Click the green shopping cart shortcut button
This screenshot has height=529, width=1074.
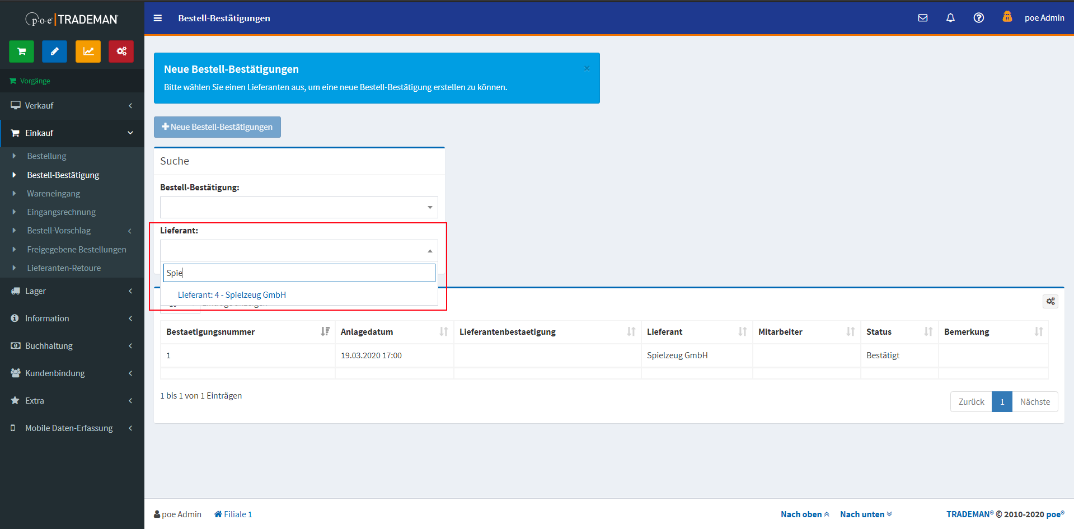coord(21,51)
